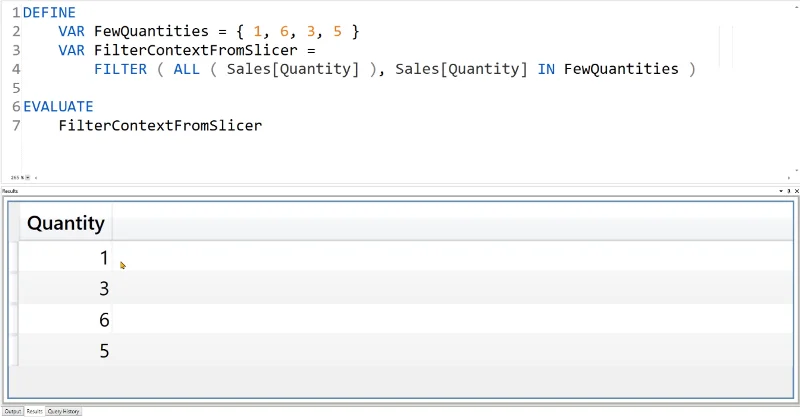Toggle auto-hide pin on Results panel
Screen dimensions: 800x417
coord(788,191)
